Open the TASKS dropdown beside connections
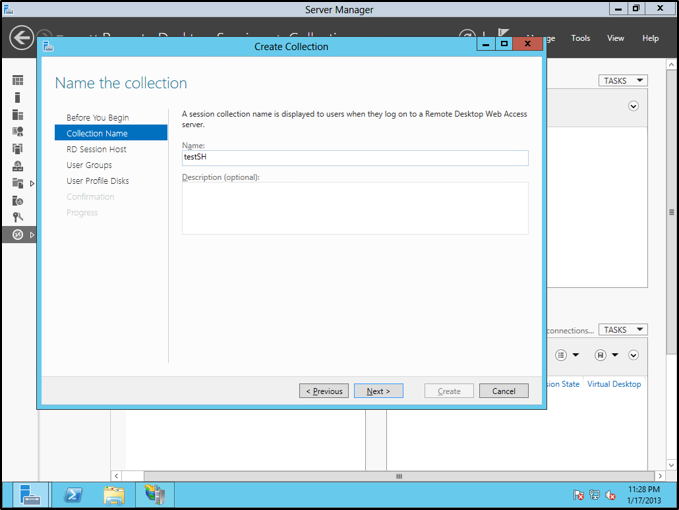The image size is (679, 510). point(623,330)
